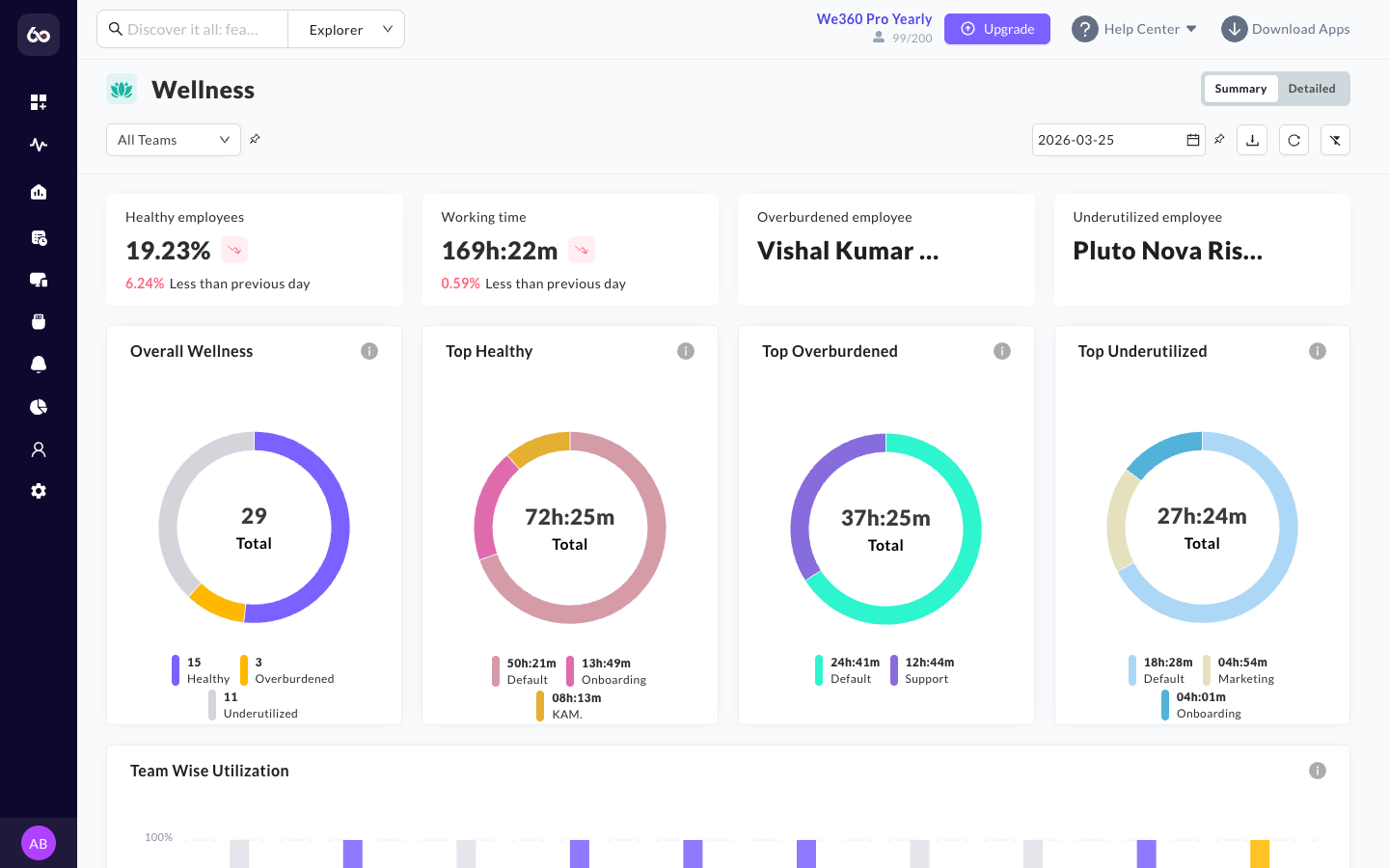The height and width of the screenshot is (868, 1389).
Task: Open the user profile sidebar icon
Action: (39, 449)
